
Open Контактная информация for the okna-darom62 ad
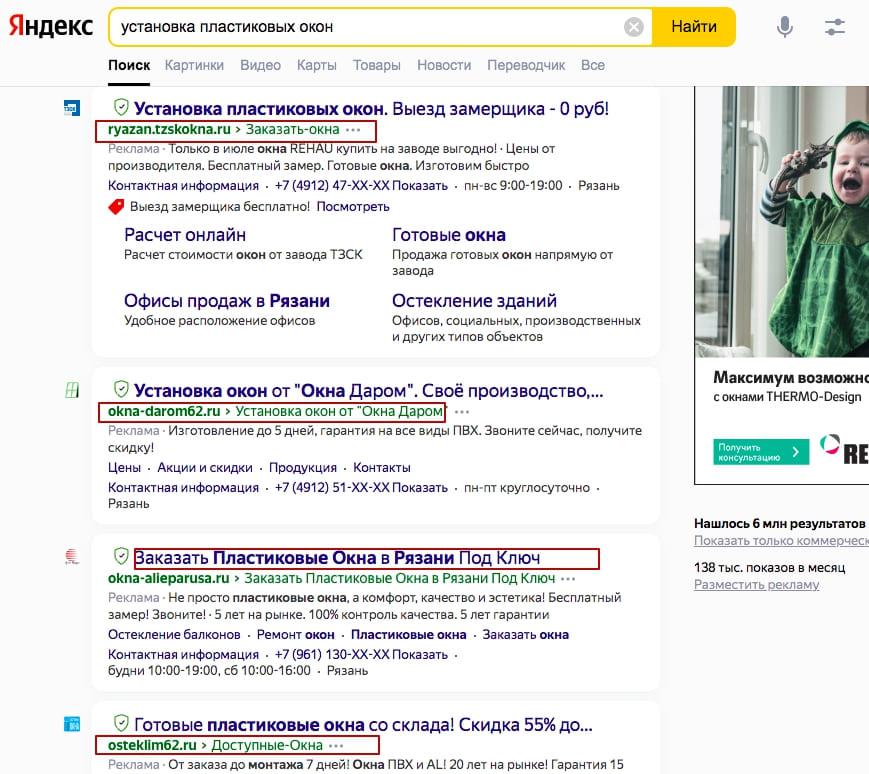coord(183,488)
